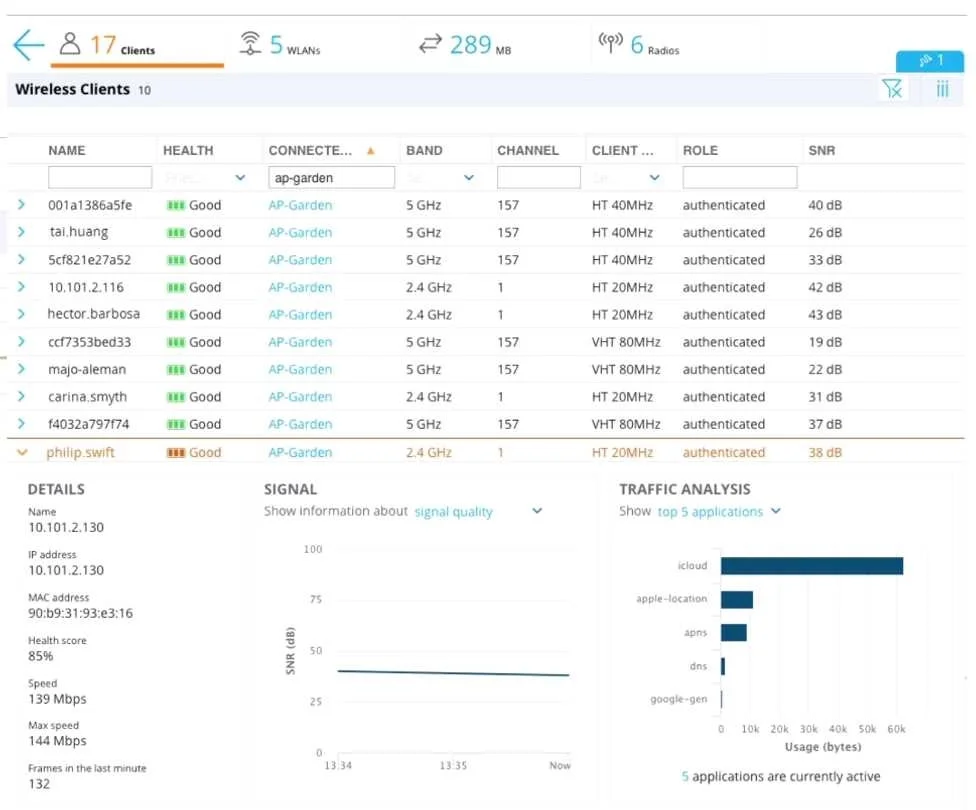Sort by the Connected To column arrow
This screenshot has width=976, height=810.
pyautogui.click(x=371, y=151)
